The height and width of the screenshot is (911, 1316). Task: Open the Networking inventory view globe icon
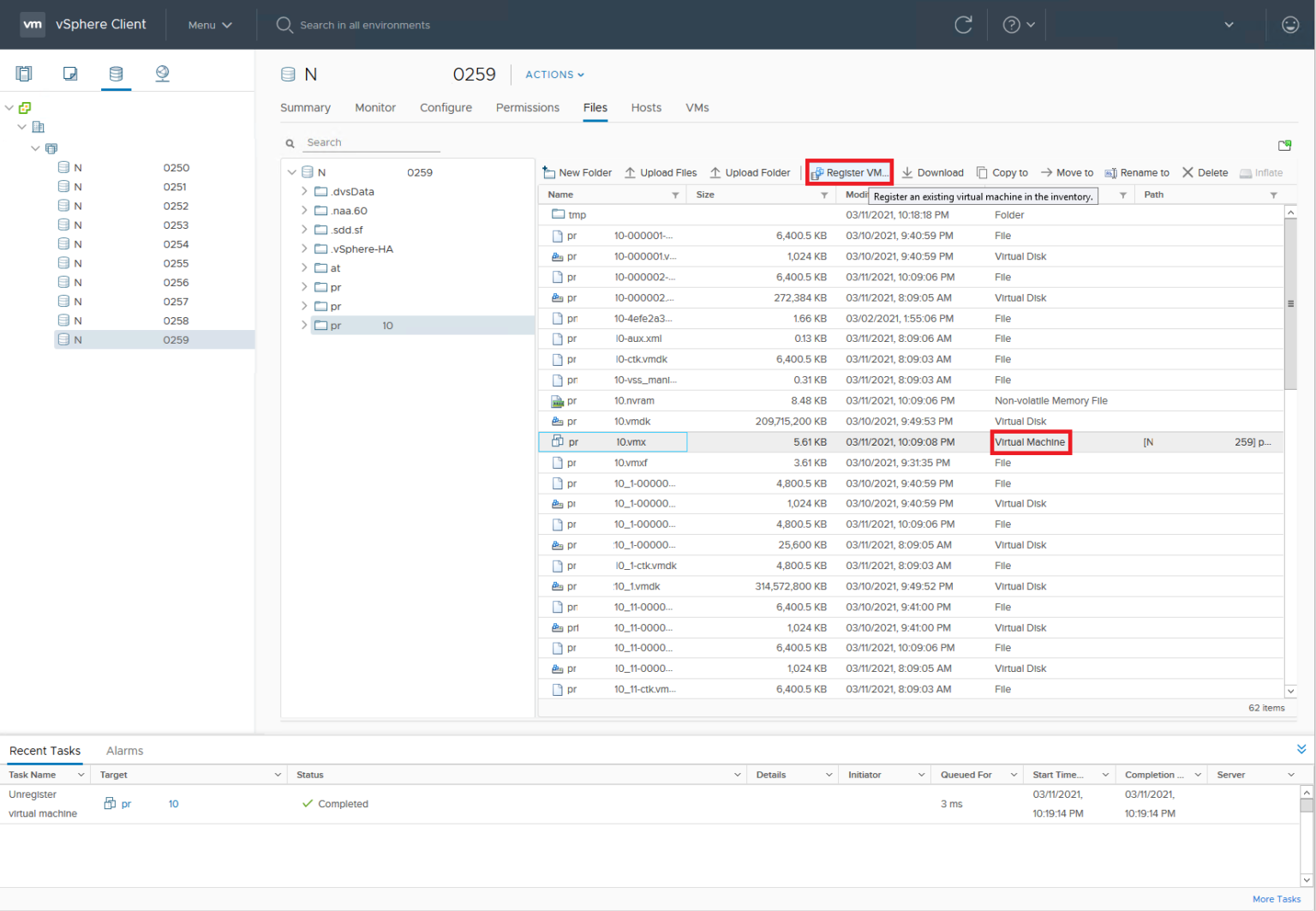pyautogui.click(x=162, y=74)
